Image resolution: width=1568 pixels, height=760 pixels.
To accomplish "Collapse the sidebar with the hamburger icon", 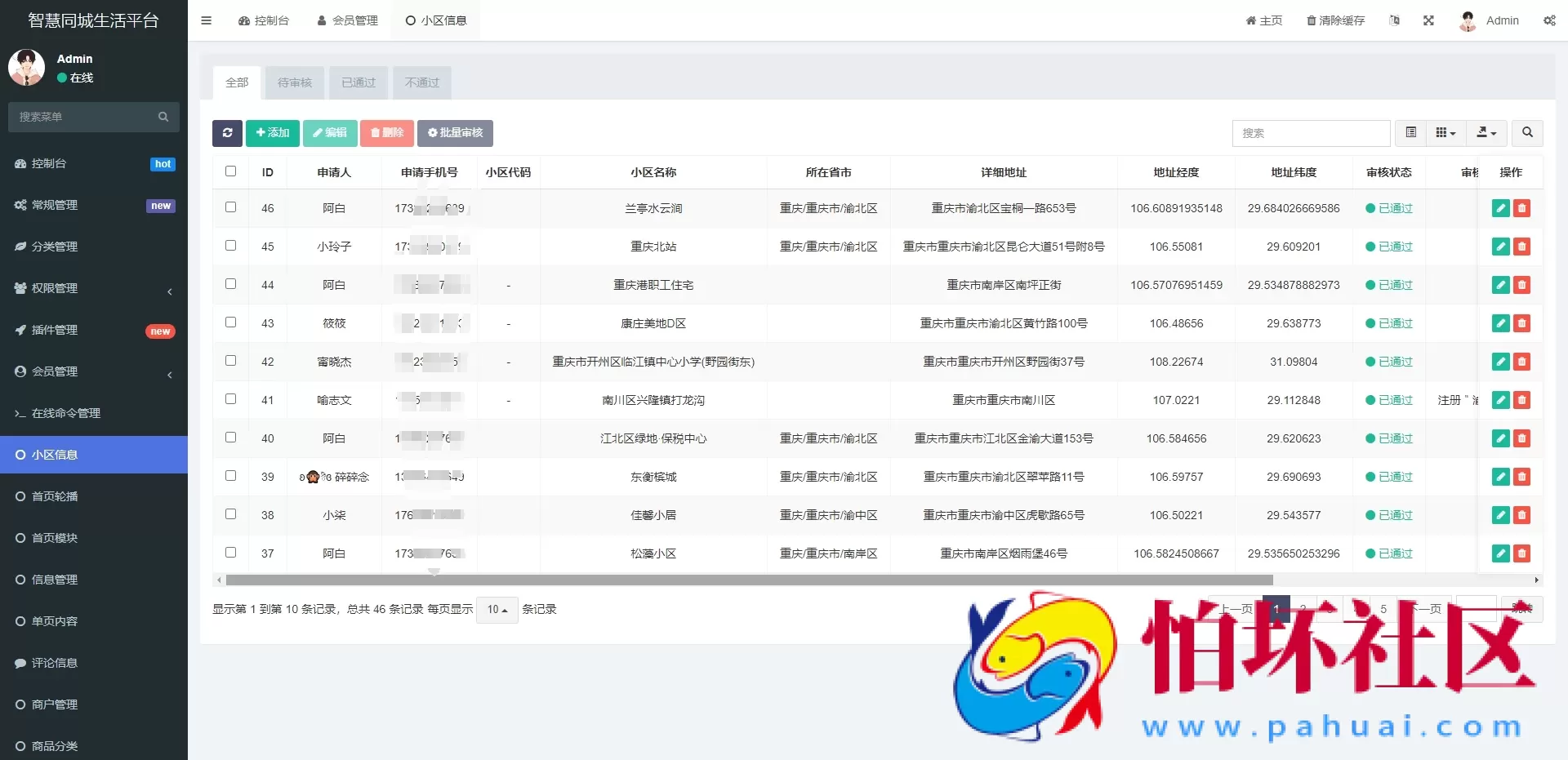I will 206,20.
